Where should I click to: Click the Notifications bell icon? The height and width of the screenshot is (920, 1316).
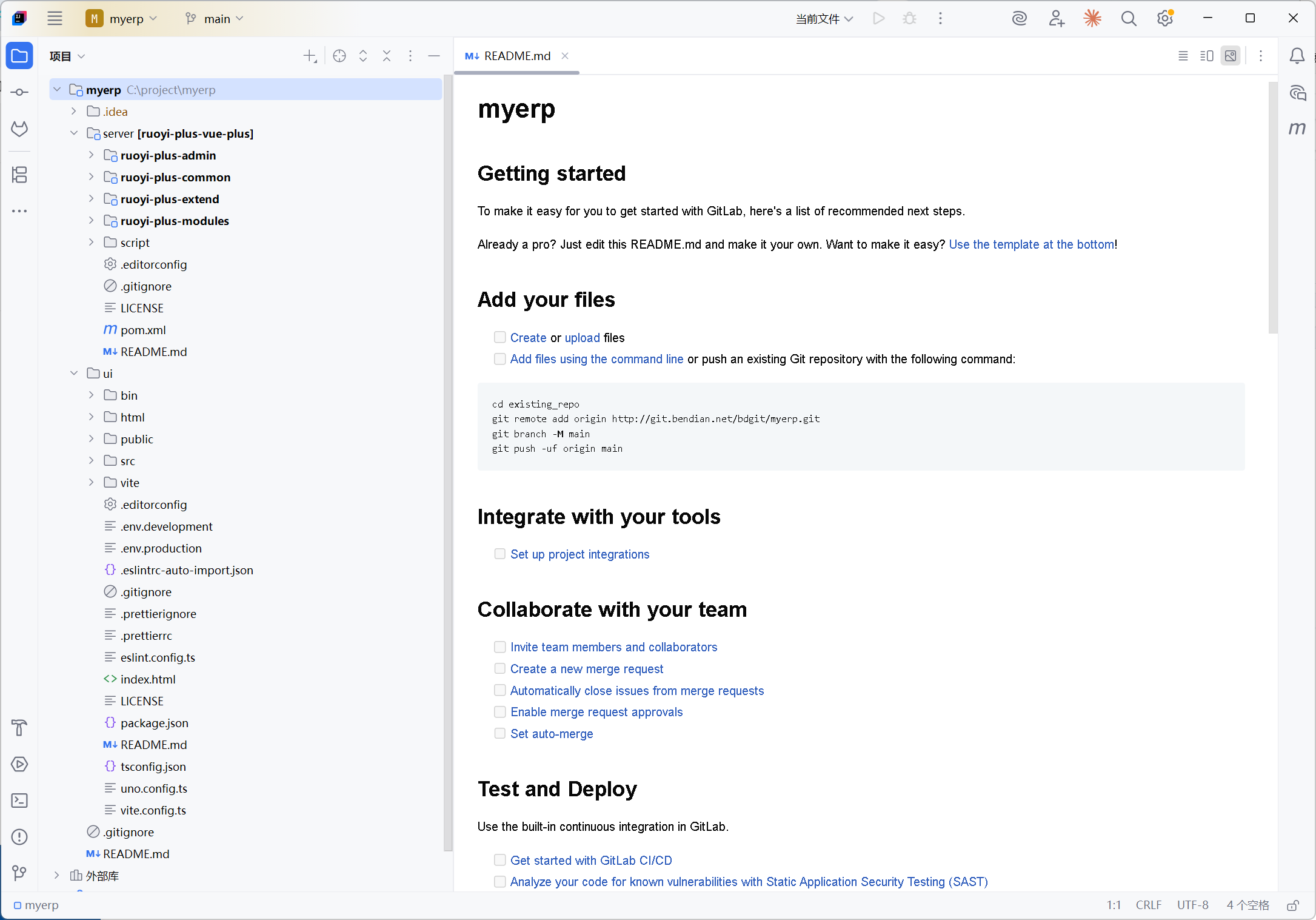[1297, 56]
